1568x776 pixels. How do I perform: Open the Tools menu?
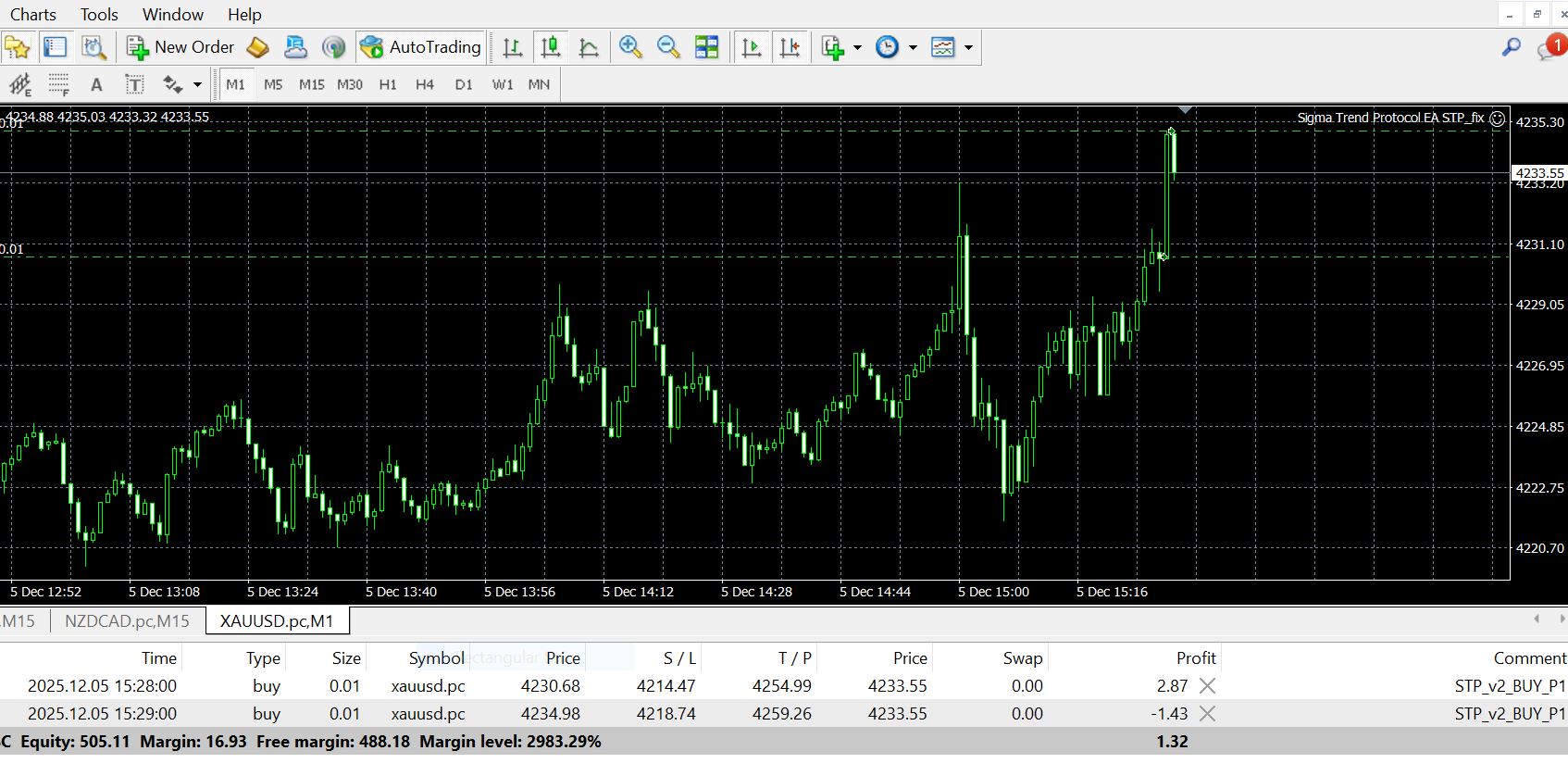coord(99,15)
